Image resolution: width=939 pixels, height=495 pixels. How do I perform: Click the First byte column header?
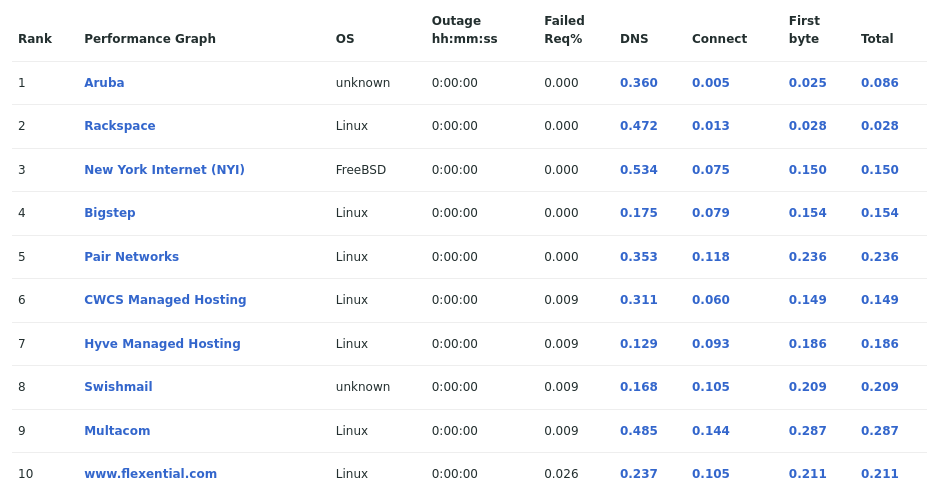(x=804, y=30)
